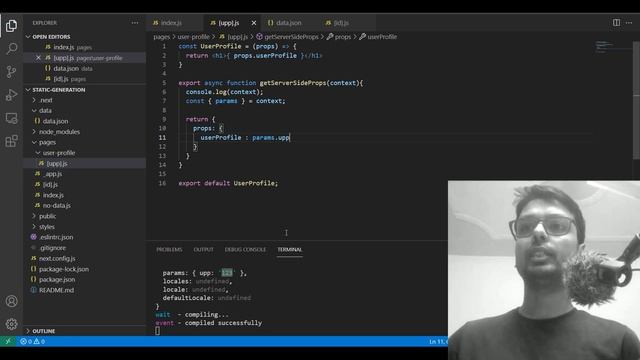Screen dimensions: 640x360
Task: Open editor More Actions ellipsis
Action: pos(629,22)
